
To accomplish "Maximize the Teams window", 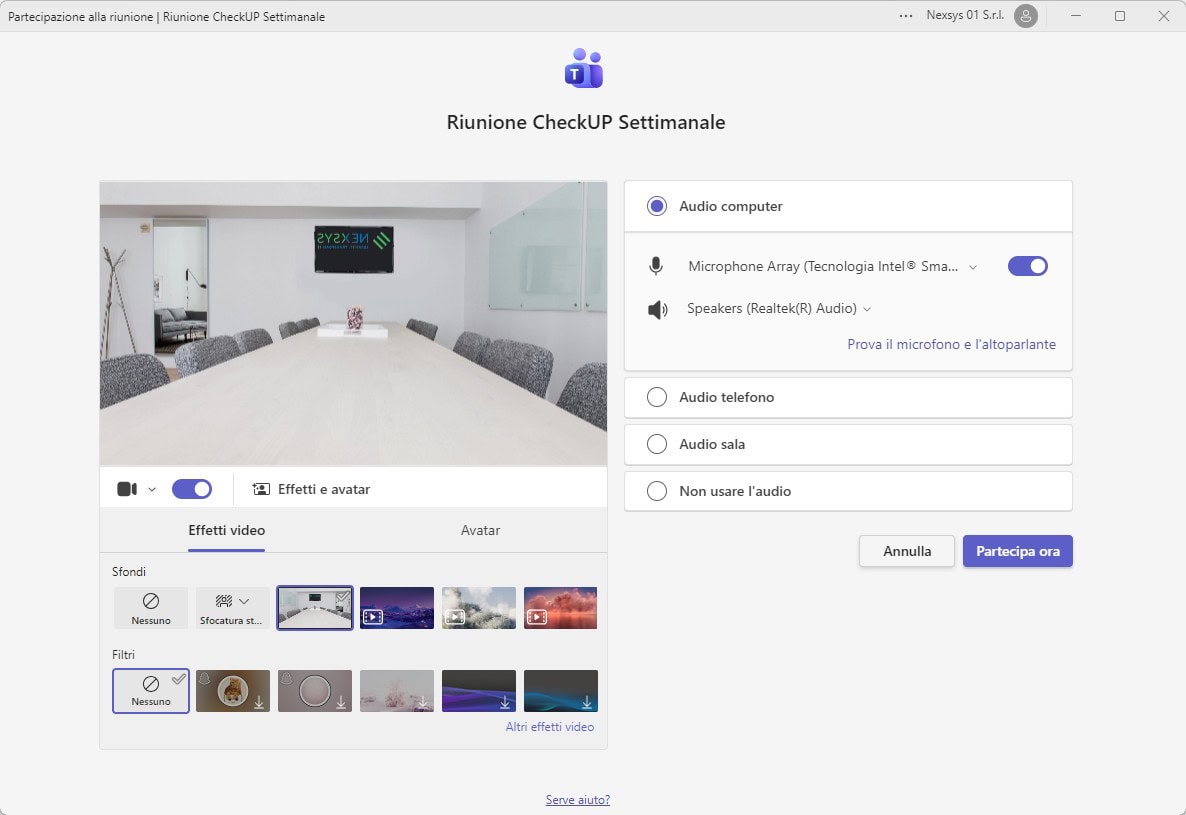I will (x=1119, y=16).
